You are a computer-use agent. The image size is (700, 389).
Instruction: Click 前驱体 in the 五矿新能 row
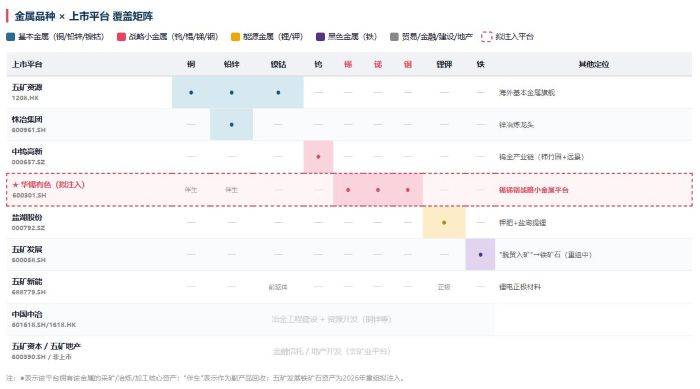point(278,287)
